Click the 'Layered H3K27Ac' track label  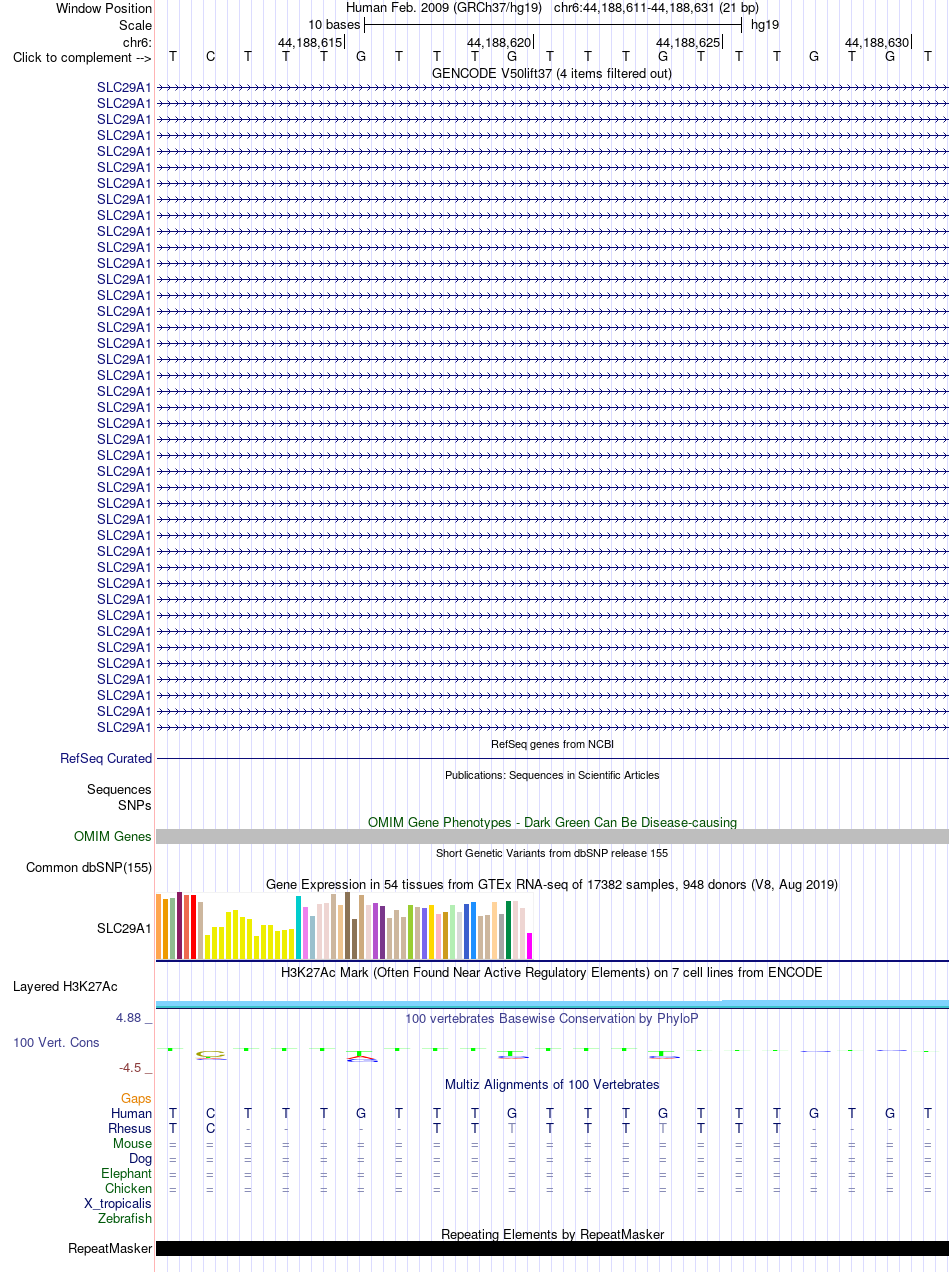pyautogui.click(x=65, y=987)
